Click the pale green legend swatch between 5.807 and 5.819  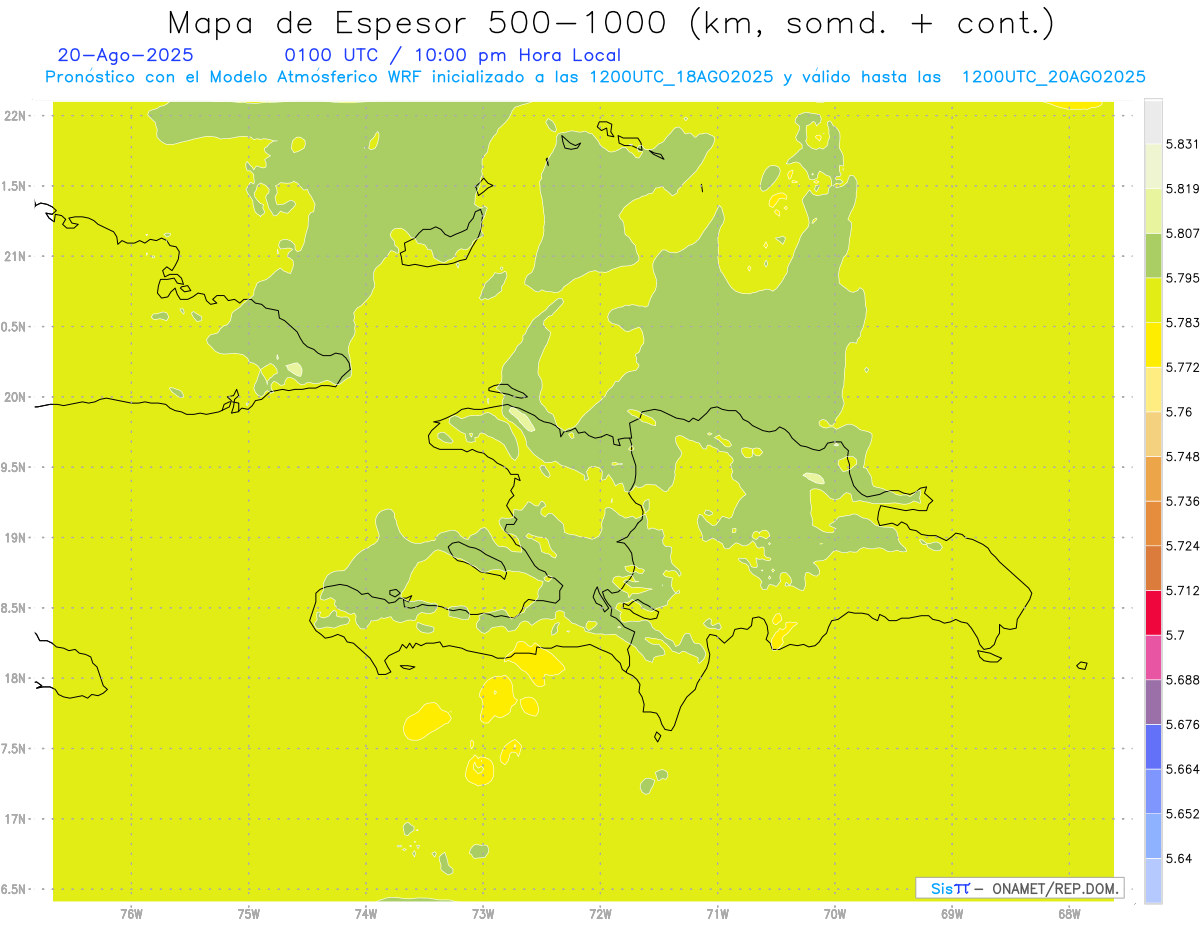pos(1153,210)
